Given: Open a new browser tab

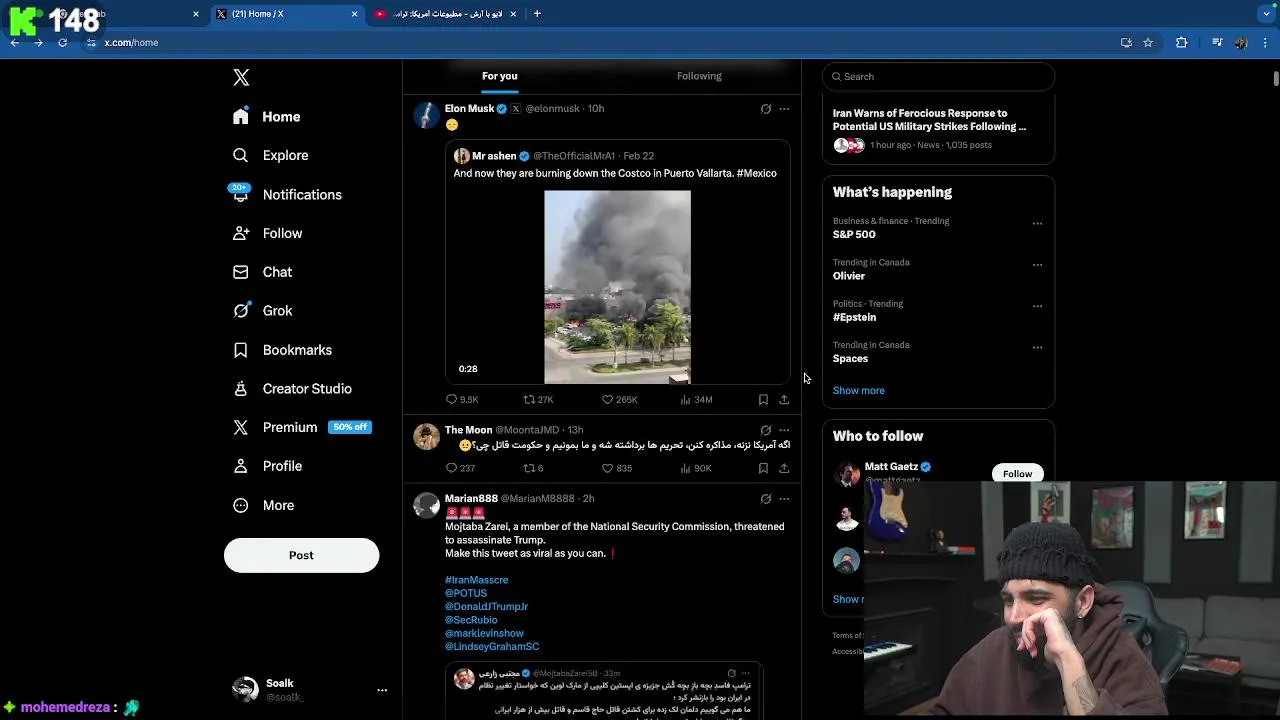Looking at the screenshot, I should click(x=537, y=14).
